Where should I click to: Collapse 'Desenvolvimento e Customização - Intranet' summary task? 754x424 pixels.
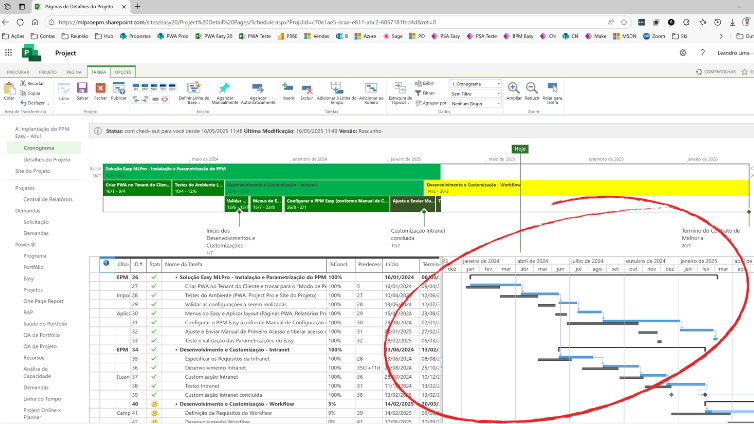(176, 350)
